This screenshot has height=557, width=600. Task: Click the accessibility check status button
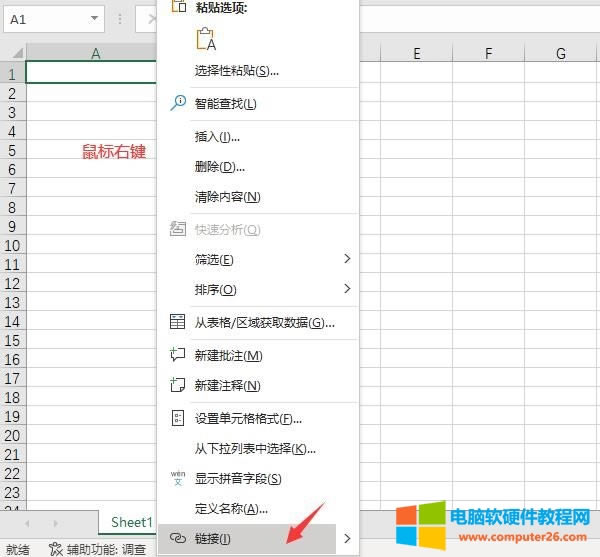point(98,549)
